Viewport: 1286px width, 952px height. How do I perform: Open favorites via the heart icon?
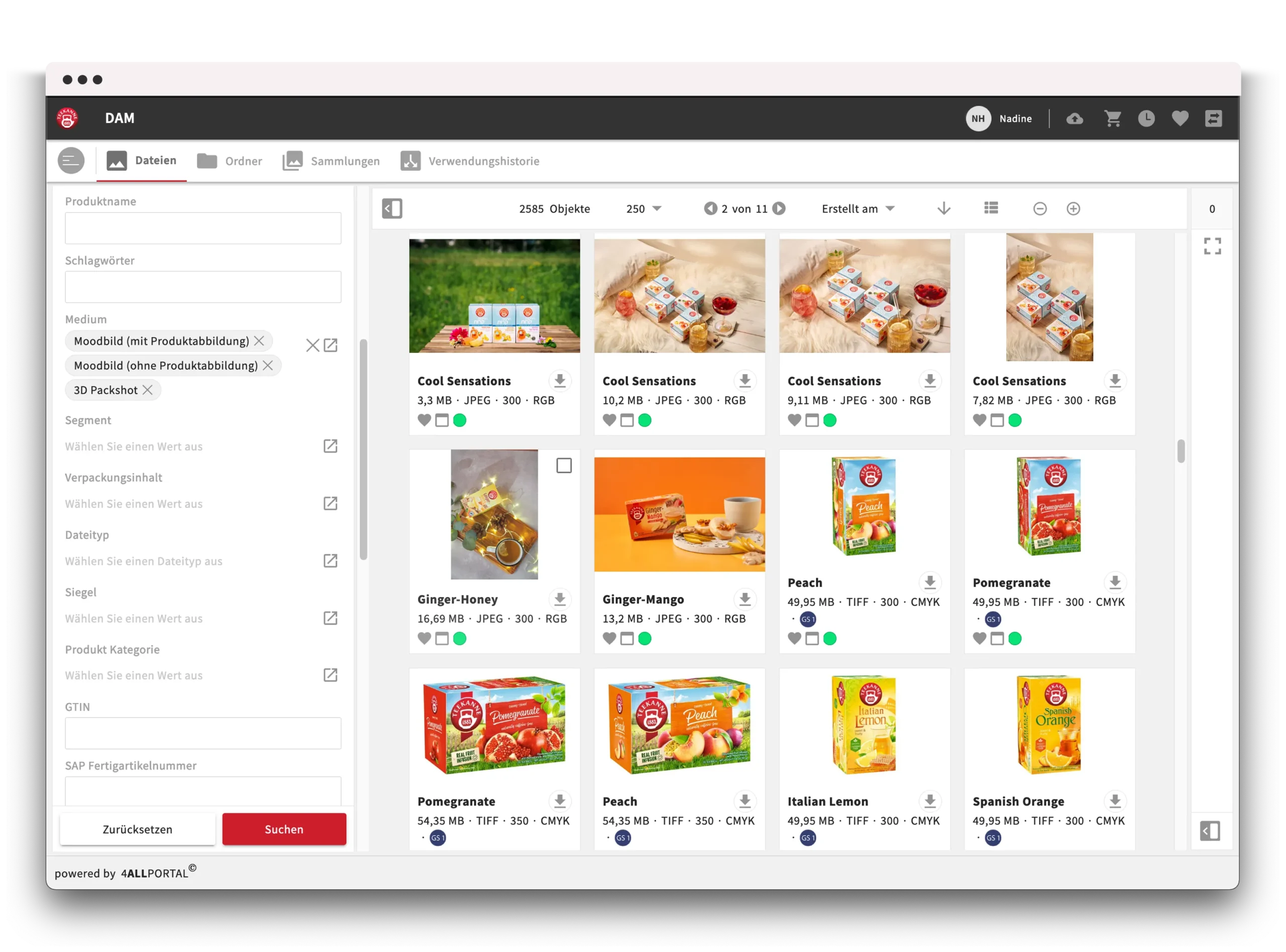1181,118
